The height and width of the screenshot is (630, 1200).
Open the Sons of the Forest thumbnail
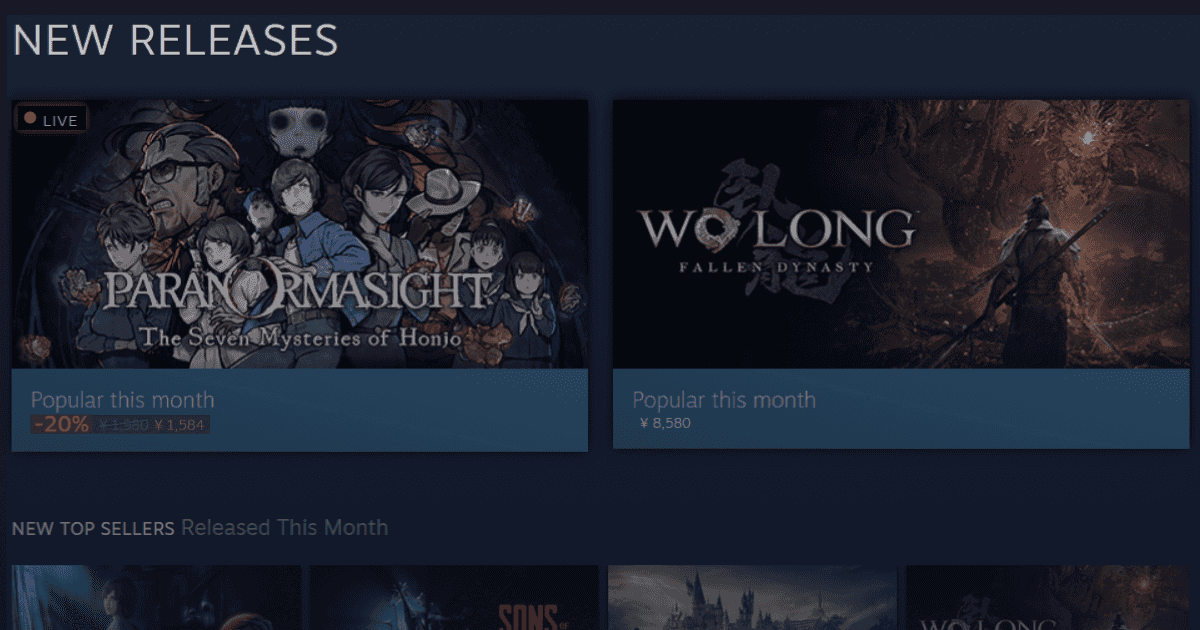coord(454,598)
